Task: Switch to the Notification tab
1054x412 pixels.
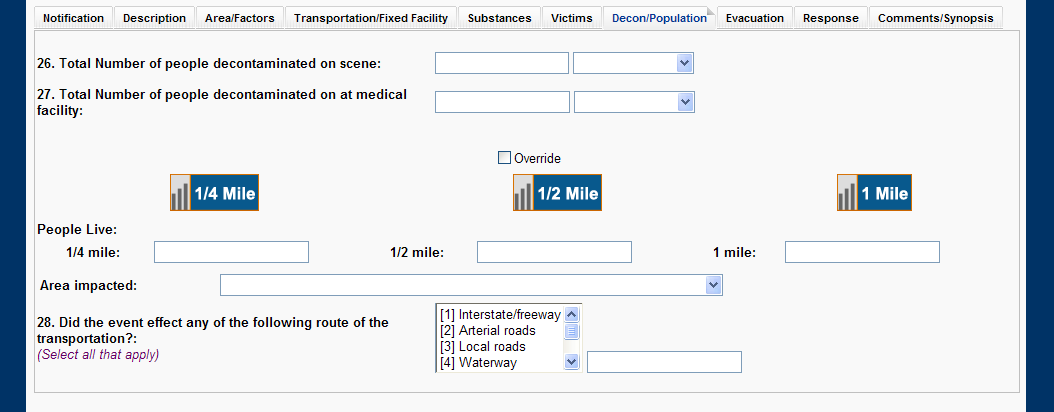Action: pos(73,18)
